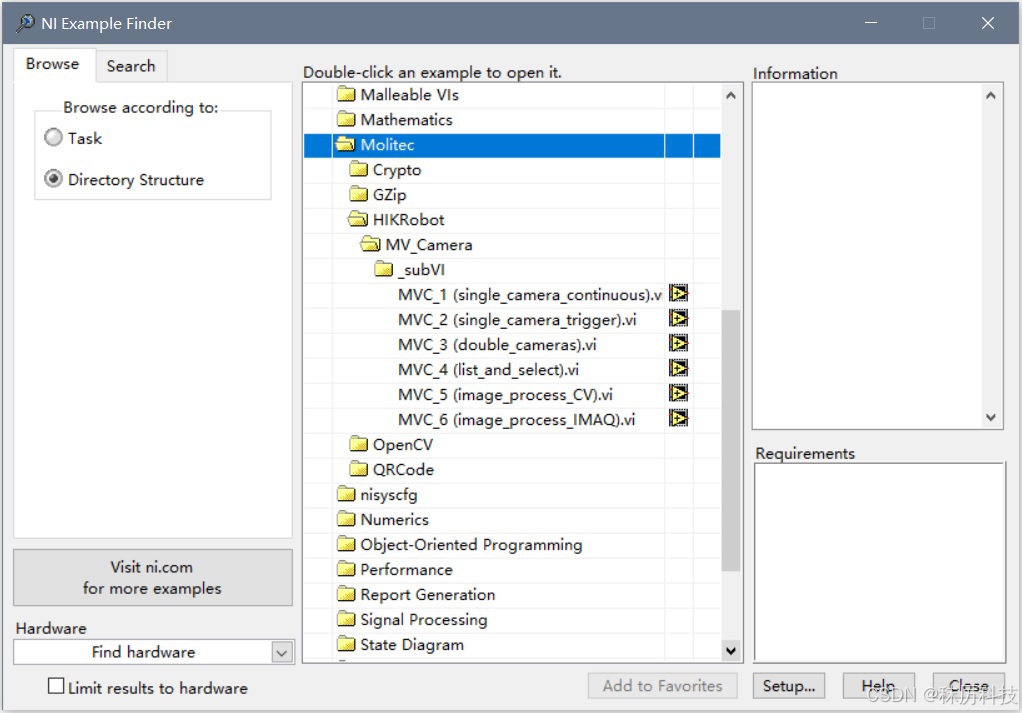Select MVC_2 (single_camera_trigger).vi entry

tap(517, 319)
